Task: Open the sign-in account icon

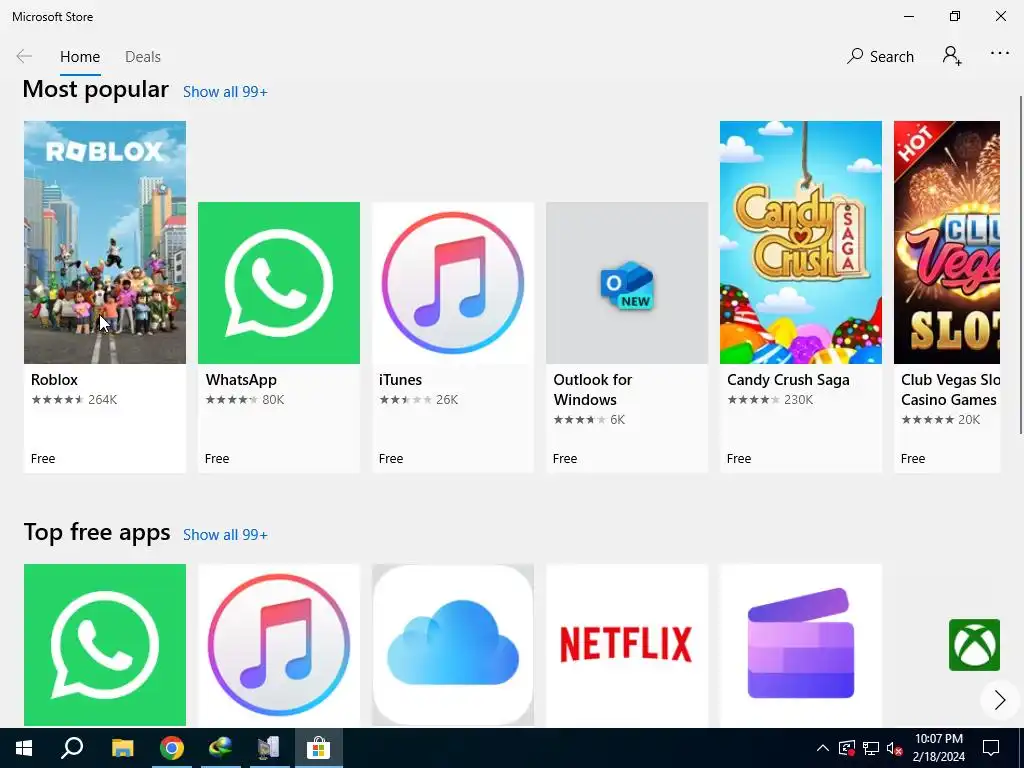Action: point(952,56)
